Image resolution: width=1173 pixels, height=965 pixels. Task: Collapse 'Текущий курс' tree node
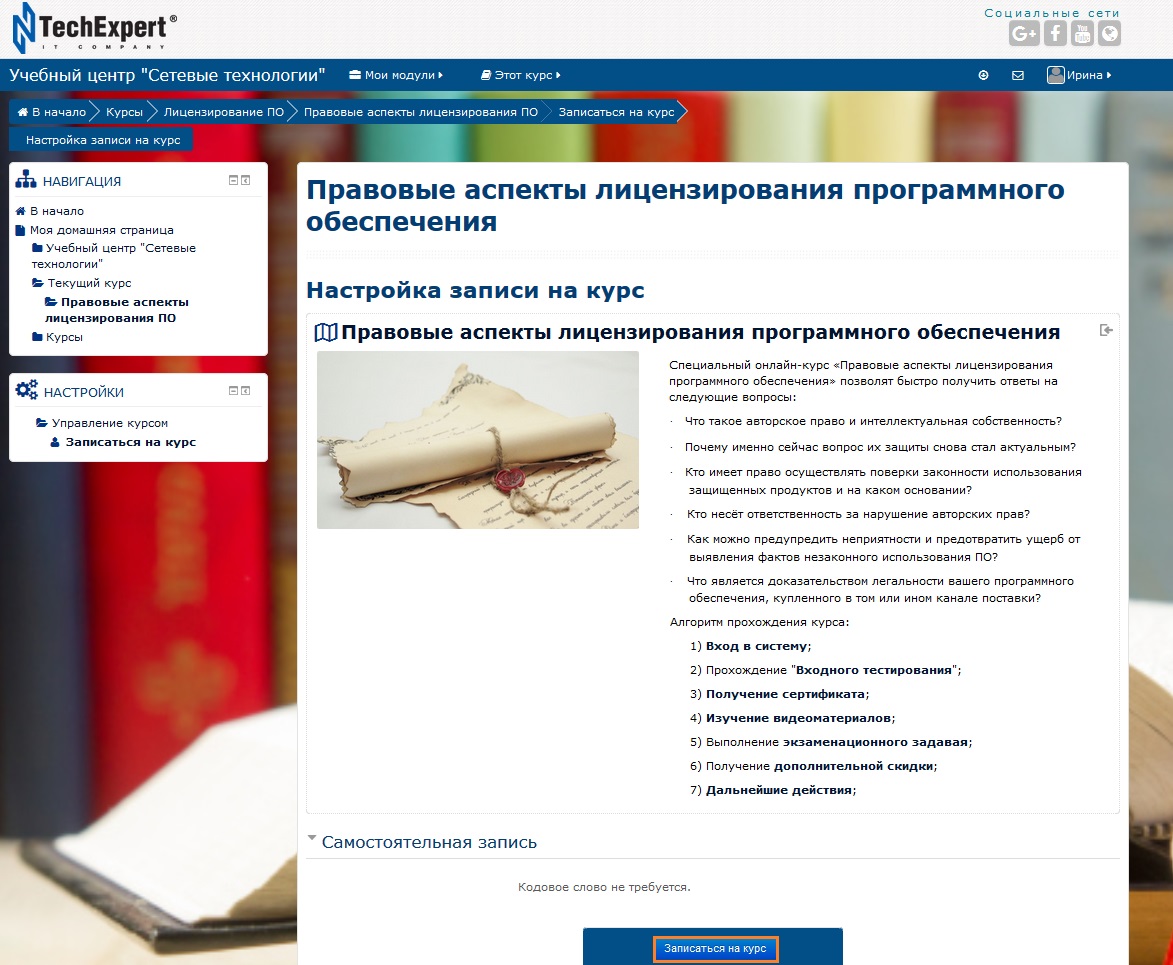37,283
